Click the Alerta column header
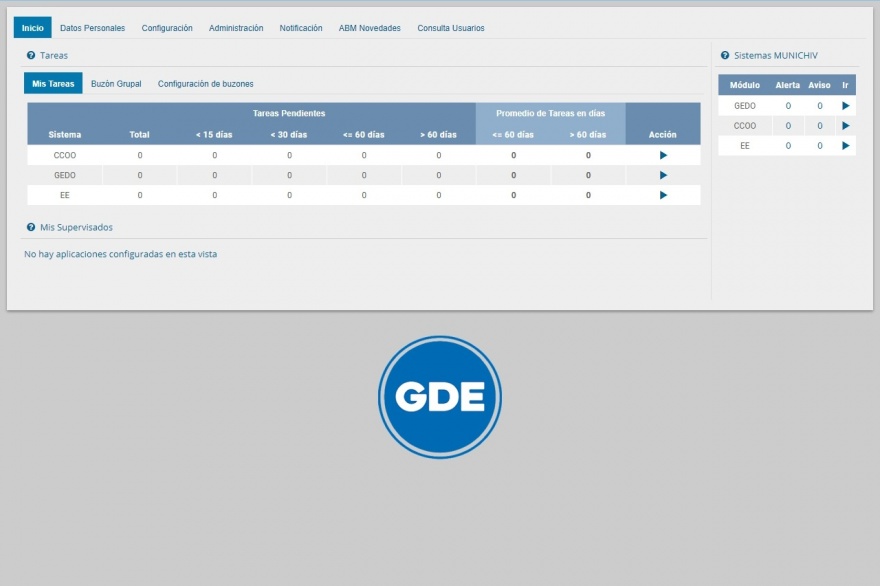 [787, 85]
